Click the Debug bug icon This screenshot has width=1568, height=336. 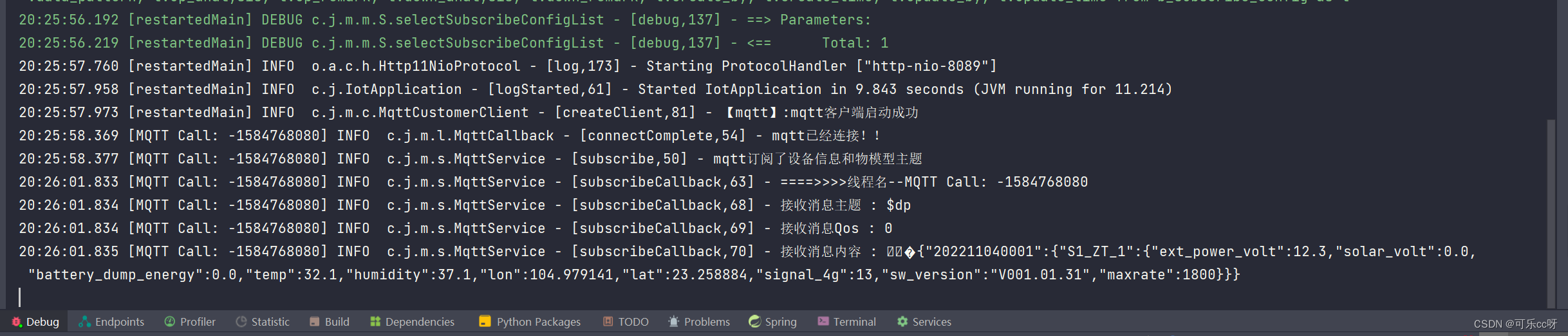17,322
